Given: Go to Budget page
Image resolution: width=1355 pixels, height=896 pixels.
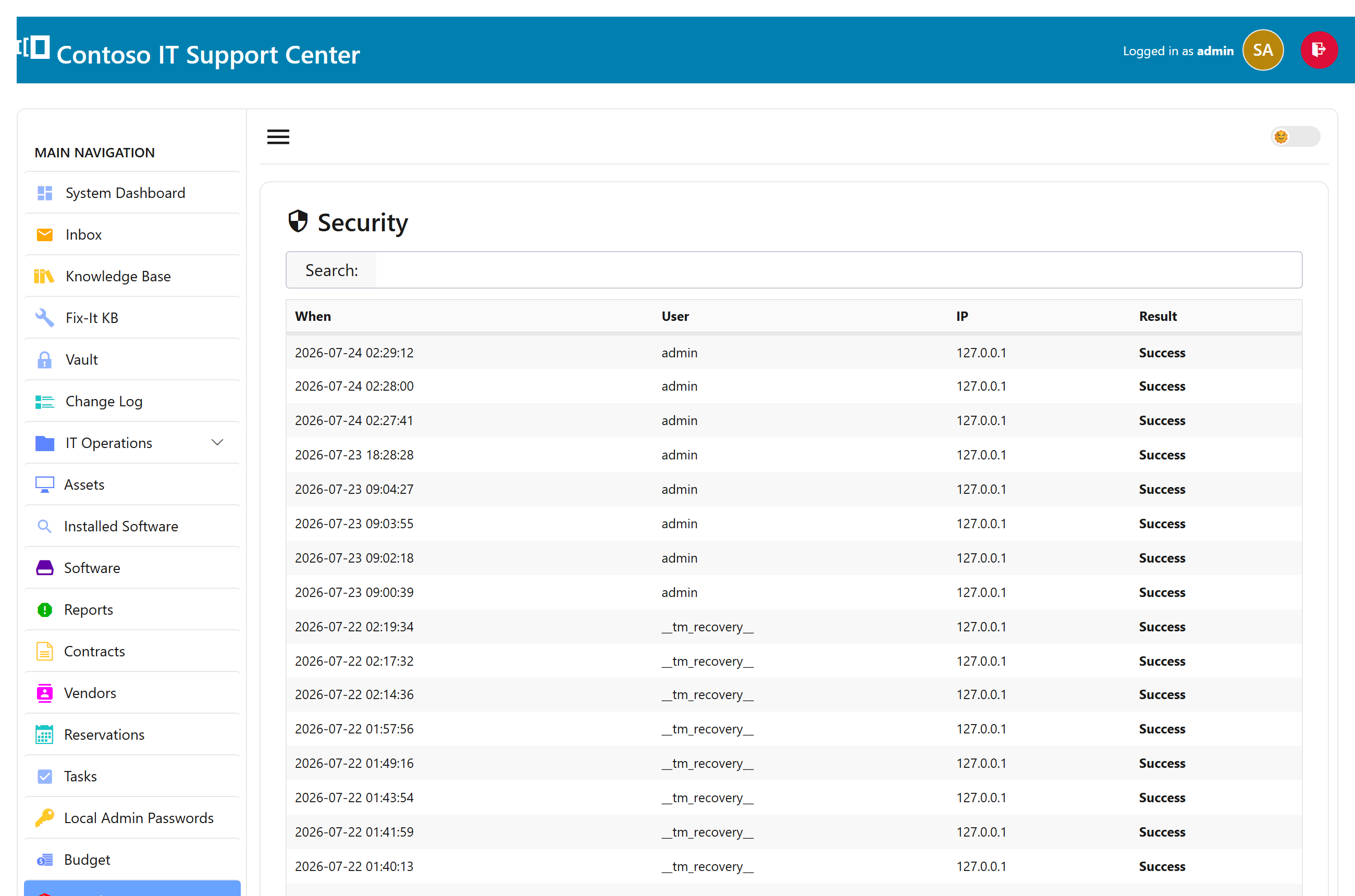Looking at the screenshot, I should [132, 860].
